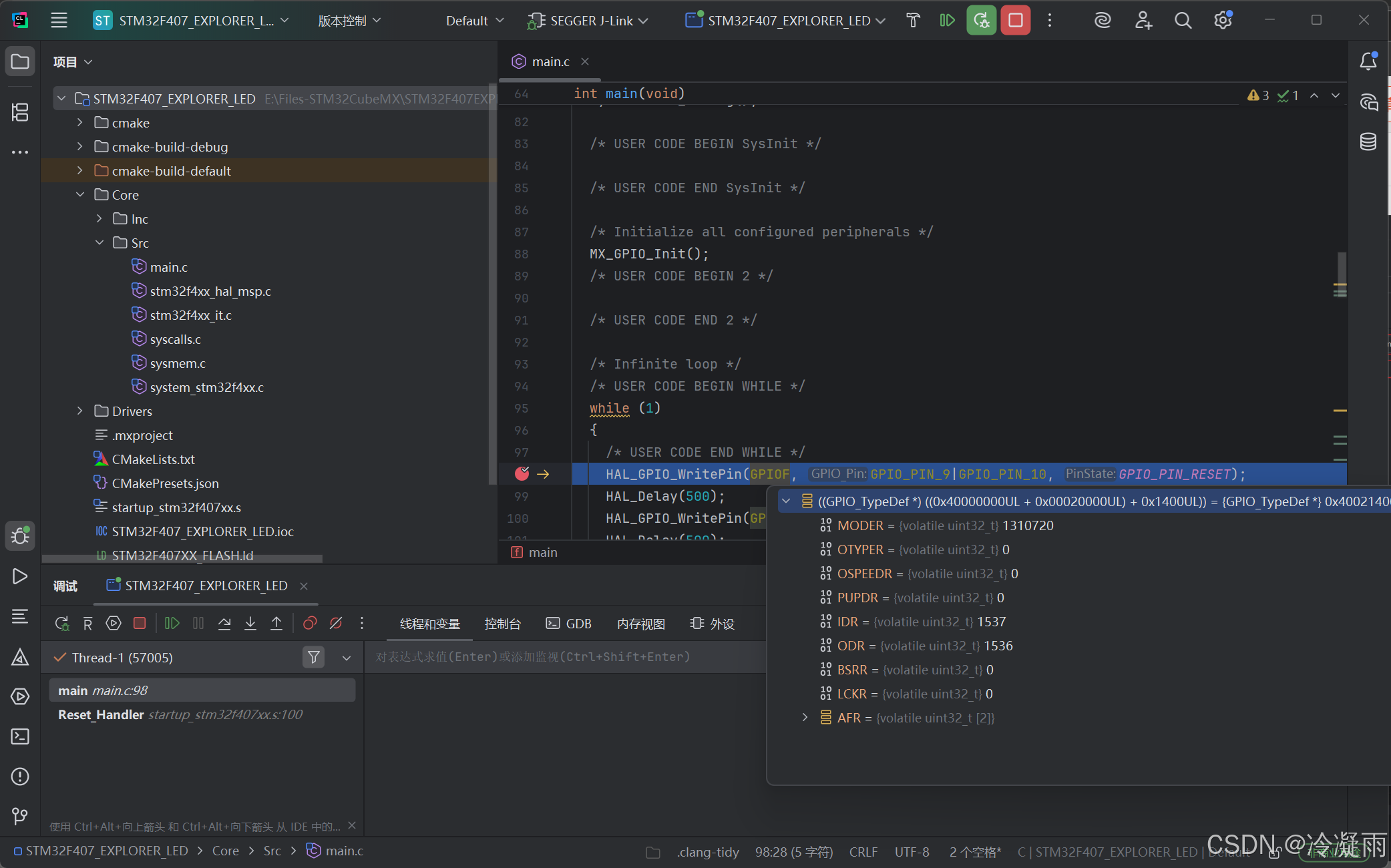The width and height of the screenshot is (1391, 868).
Task: Open run configuration STM32F407_EXPLORER_LED dropdown
Action: [786, 21]
